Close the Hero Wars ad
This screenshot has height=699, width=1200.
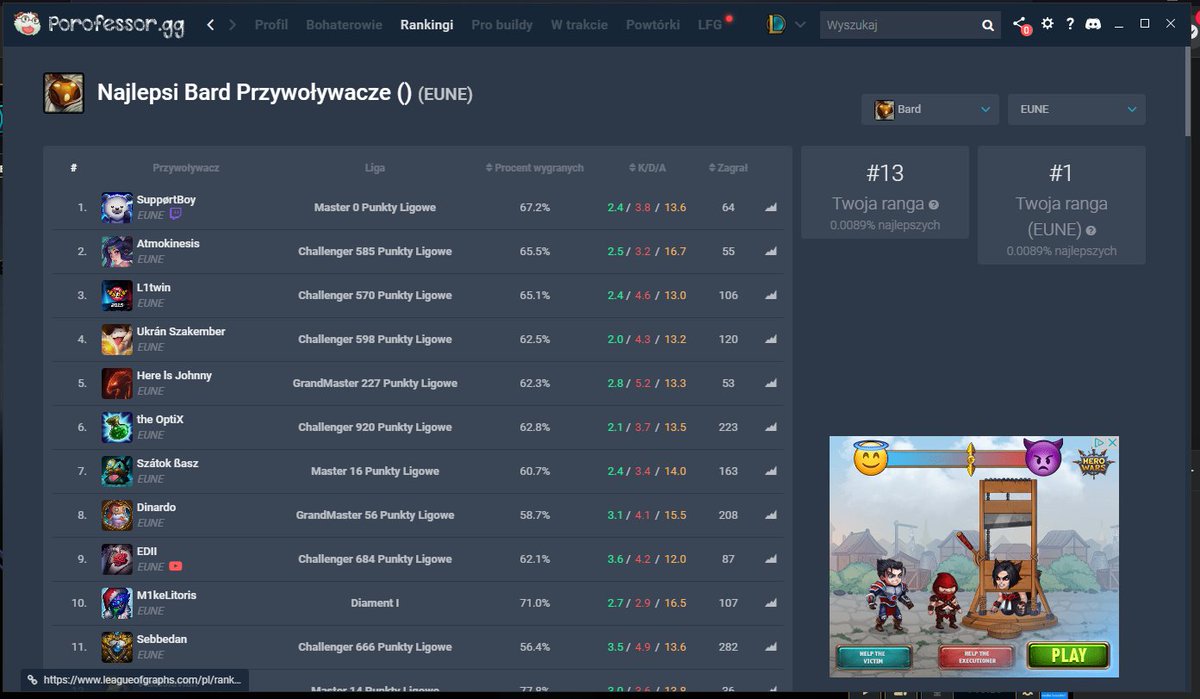point(1111,443)
